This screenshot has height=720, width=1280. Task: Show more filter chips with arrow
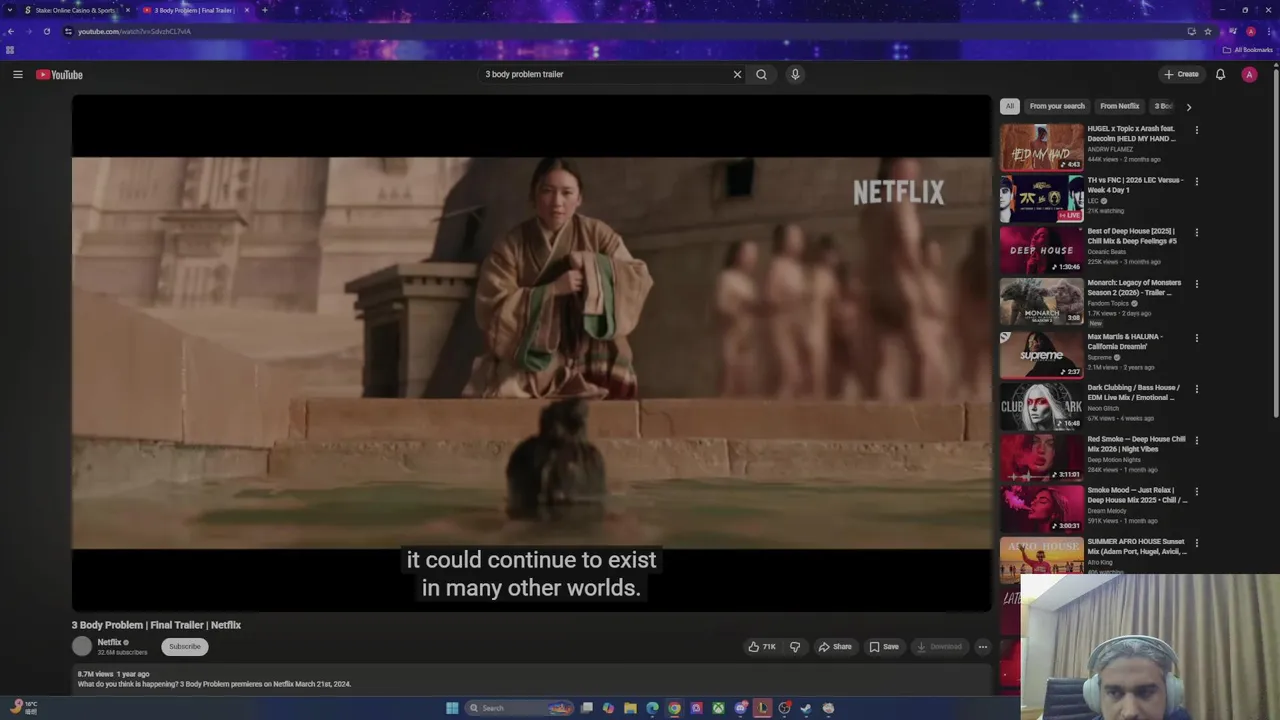point(1188,106)
